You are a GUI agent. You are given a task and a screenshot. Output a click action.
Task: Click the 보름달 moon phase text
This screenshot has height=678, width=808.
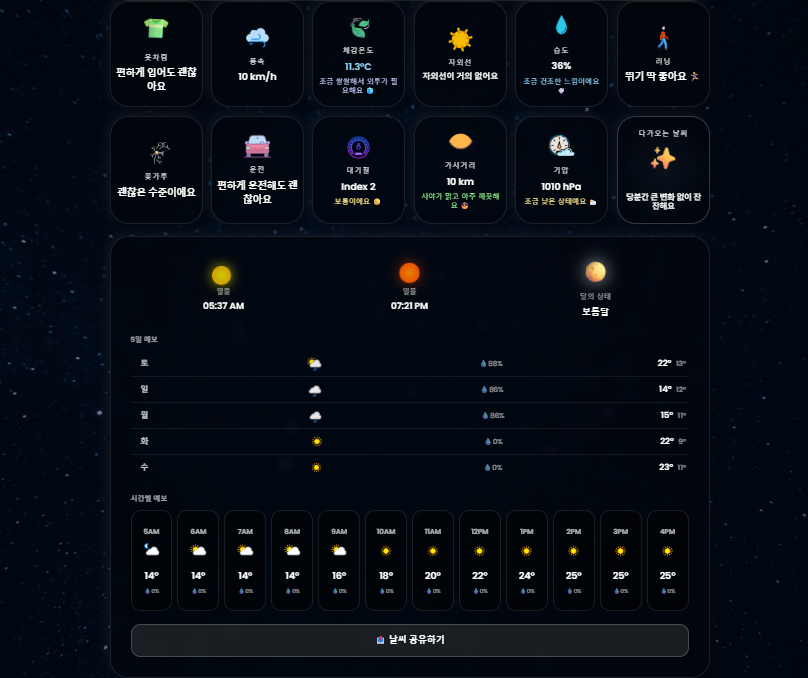click(x=595, y=311)
